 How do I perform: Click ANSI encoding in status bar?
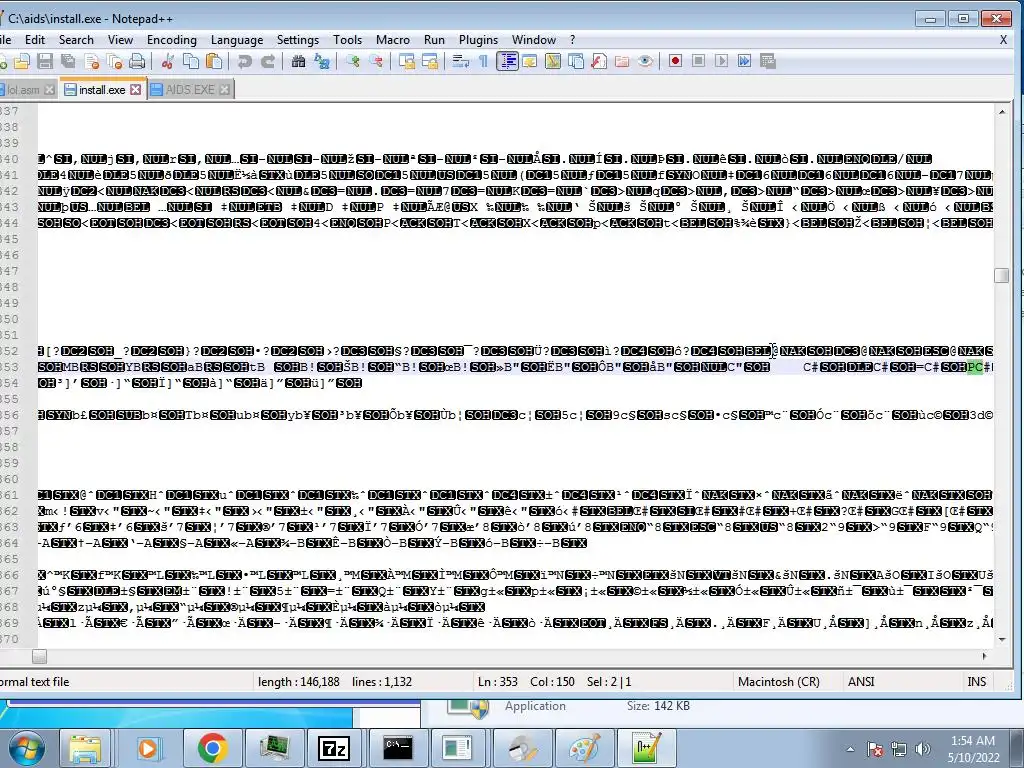[x=861, y=682]
